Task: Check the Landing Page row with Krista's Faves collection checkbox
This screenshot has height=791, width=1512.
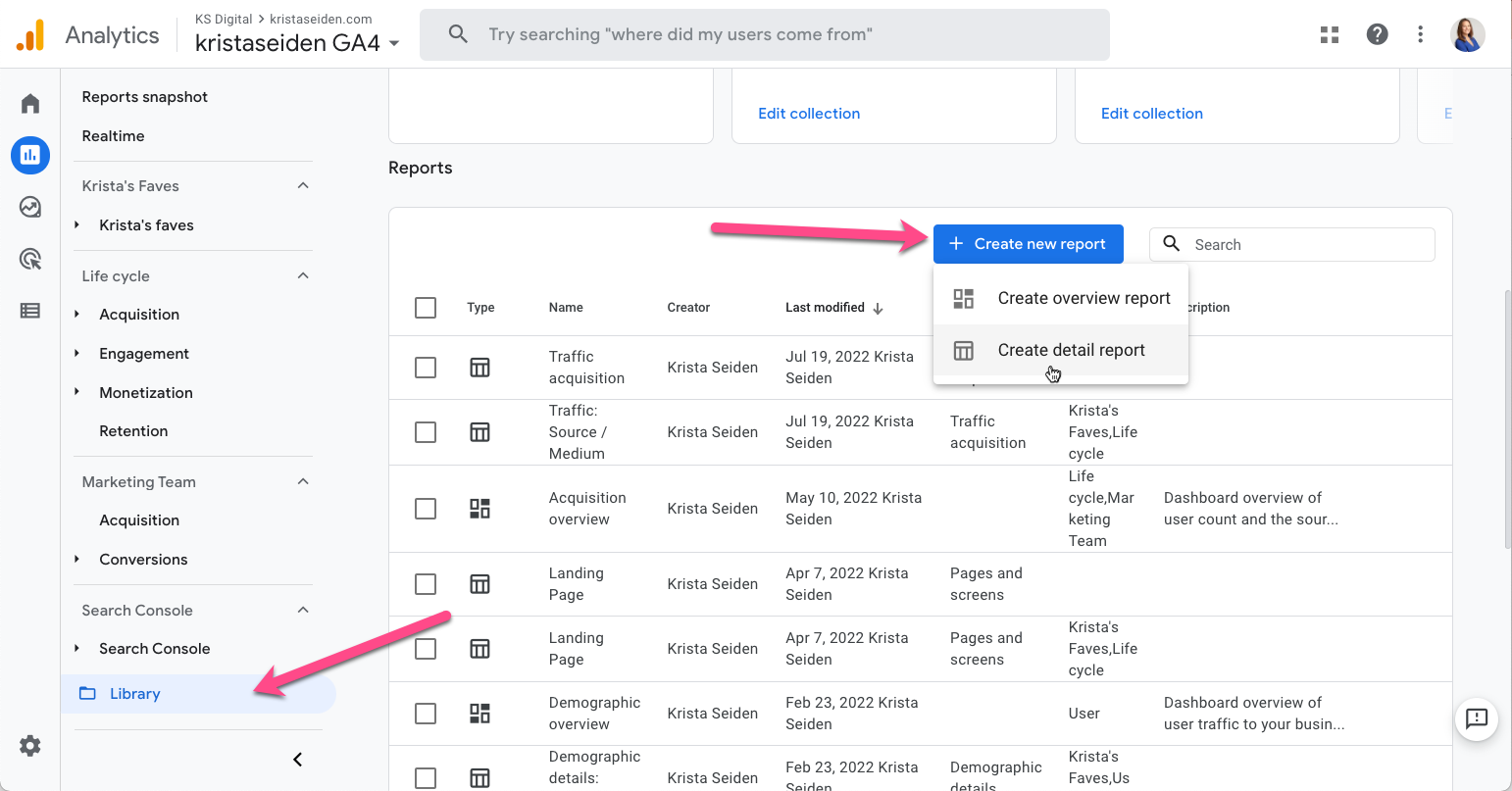Action: (x=426, y=649)
